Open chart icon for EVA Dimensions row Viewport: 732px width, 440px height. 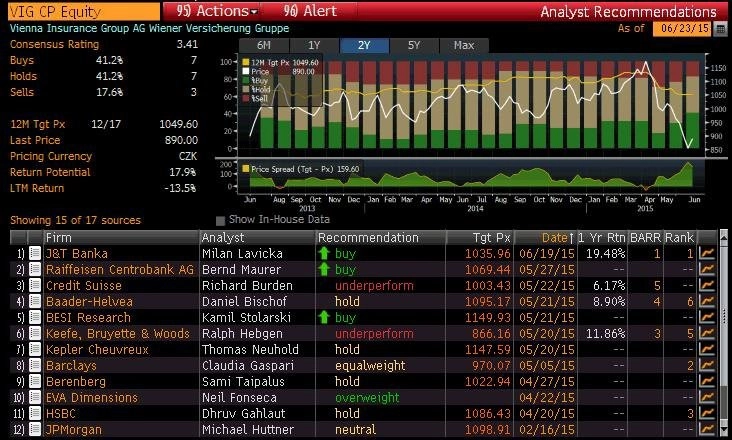(707, 398)
